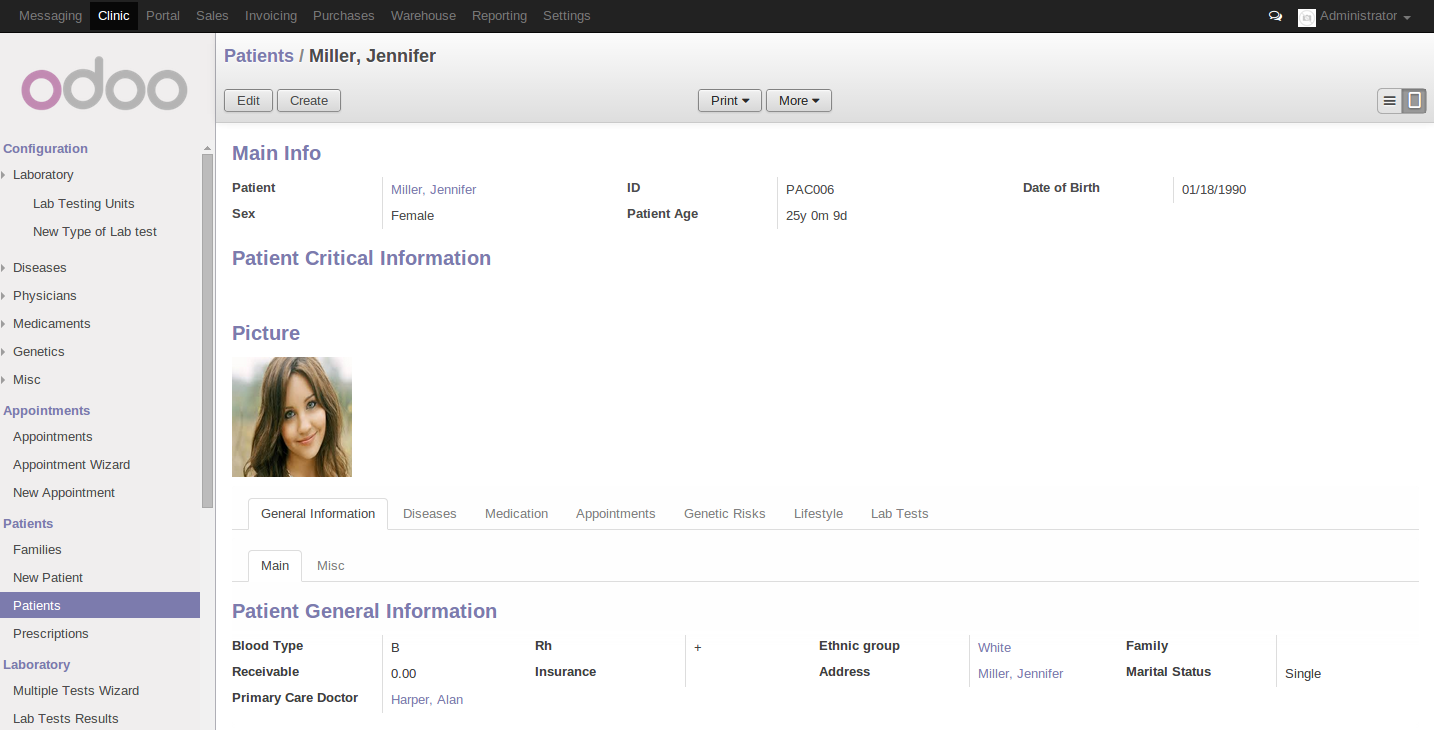Image resolution: width=1434 pixels, height=730 pixels.
Task: Open the Portal top menu
Action: click(x=163, y=16)
